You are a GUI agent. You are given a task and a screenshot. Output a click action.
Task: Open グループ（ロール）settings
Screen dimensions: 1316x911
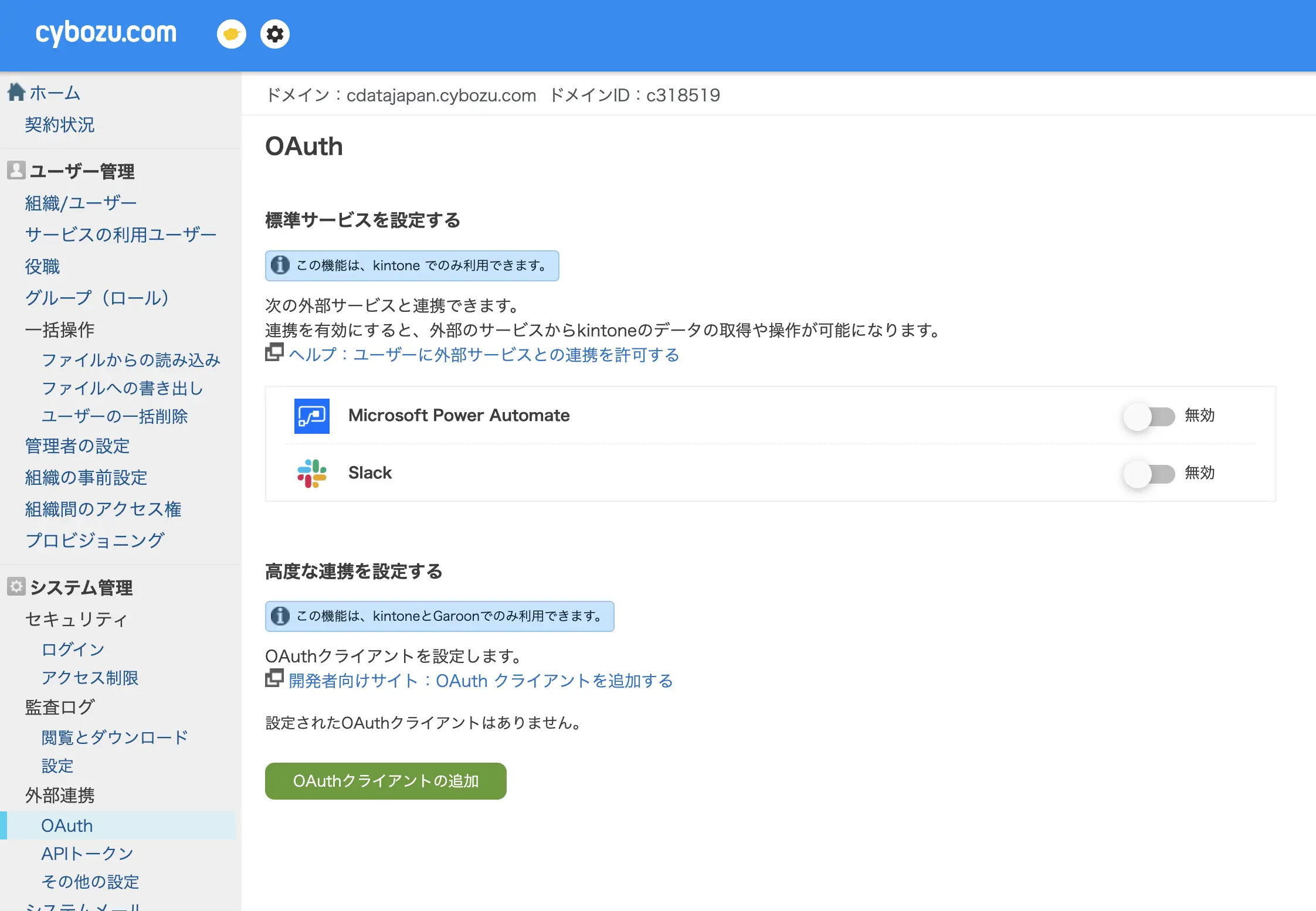pos(97,298)
